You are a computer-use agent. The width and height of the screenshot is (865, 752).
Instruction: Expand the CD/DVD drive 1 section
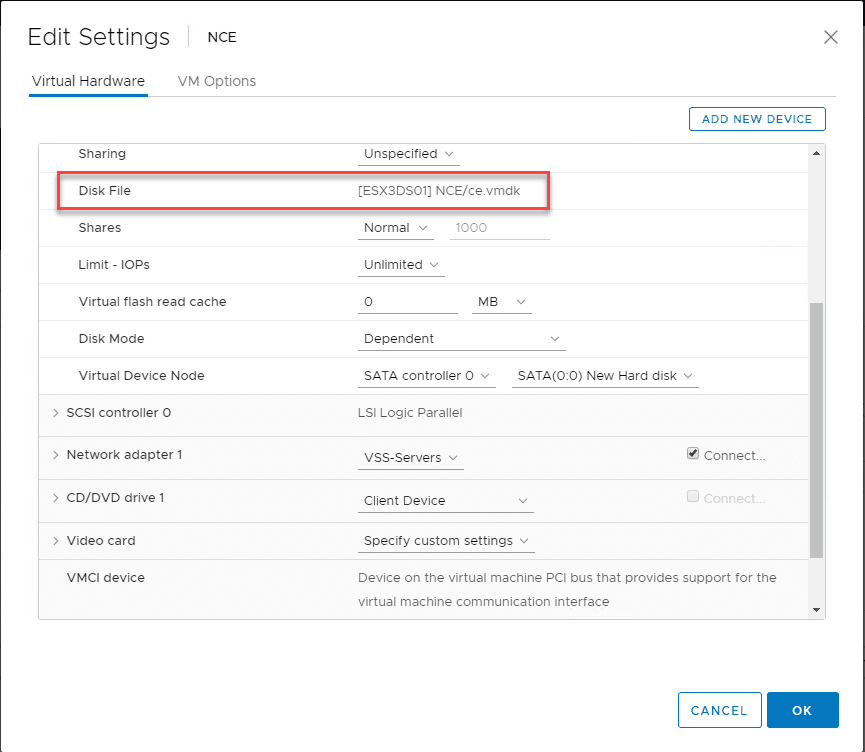pyautogui.click(x=55, y=498)
